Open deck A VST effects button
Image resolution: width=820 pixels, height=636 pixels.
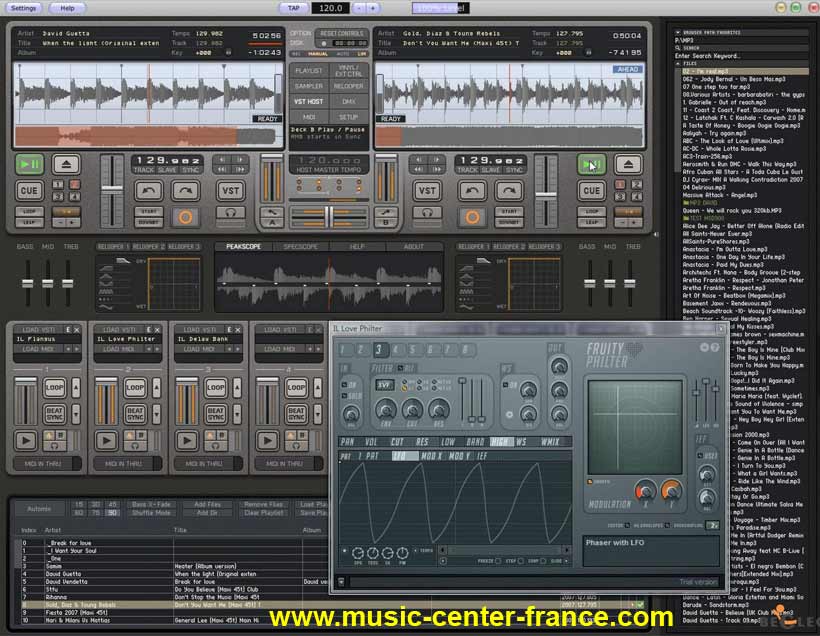[231, 190]
